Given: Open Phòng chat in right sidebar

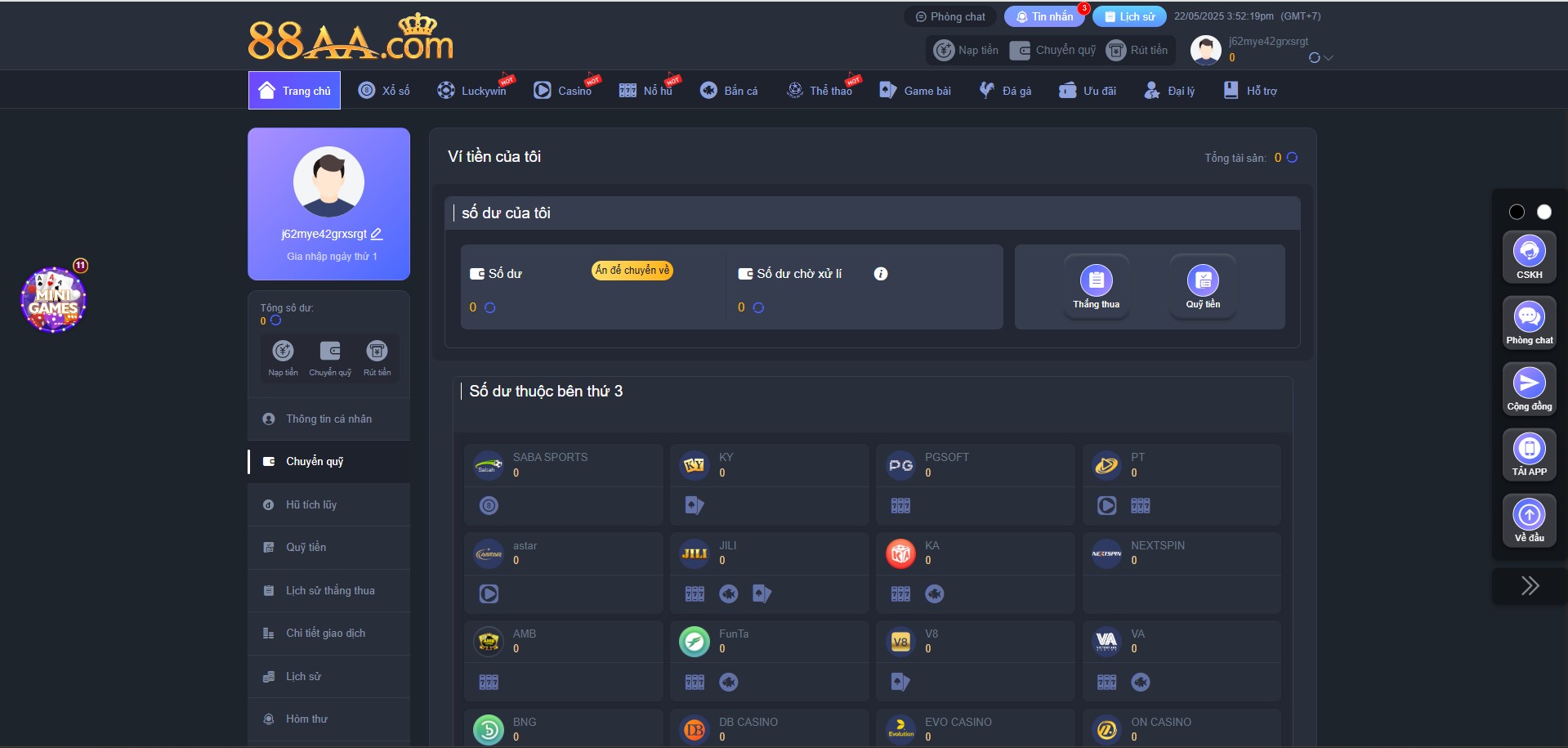Looking at the screenshot, I should coord(1529,323).
